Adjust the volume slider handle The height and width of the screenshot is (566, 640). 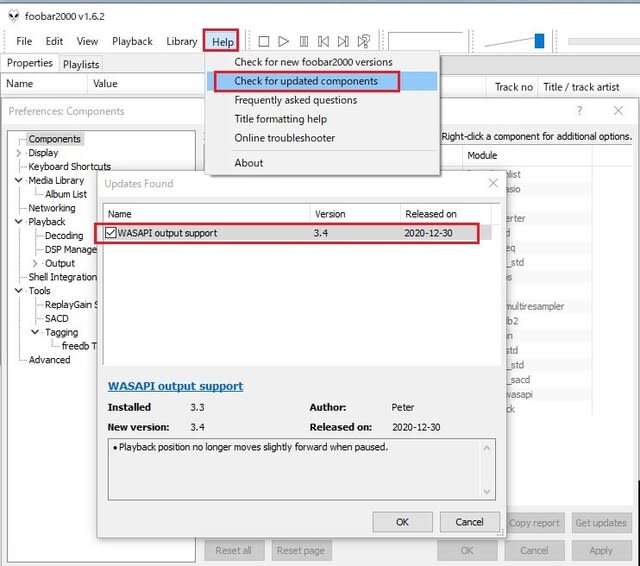(x=540, y=41)
